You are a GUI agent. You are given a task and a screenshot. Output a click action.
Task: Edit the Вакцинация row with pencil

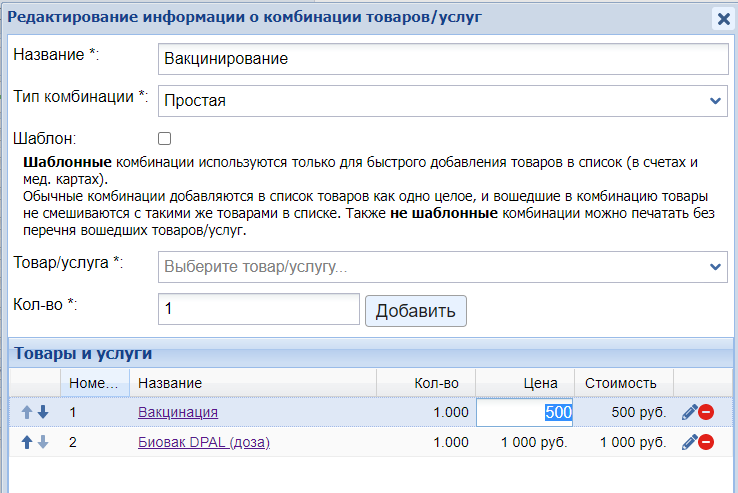pyautogui.click(x=689, y=412)
